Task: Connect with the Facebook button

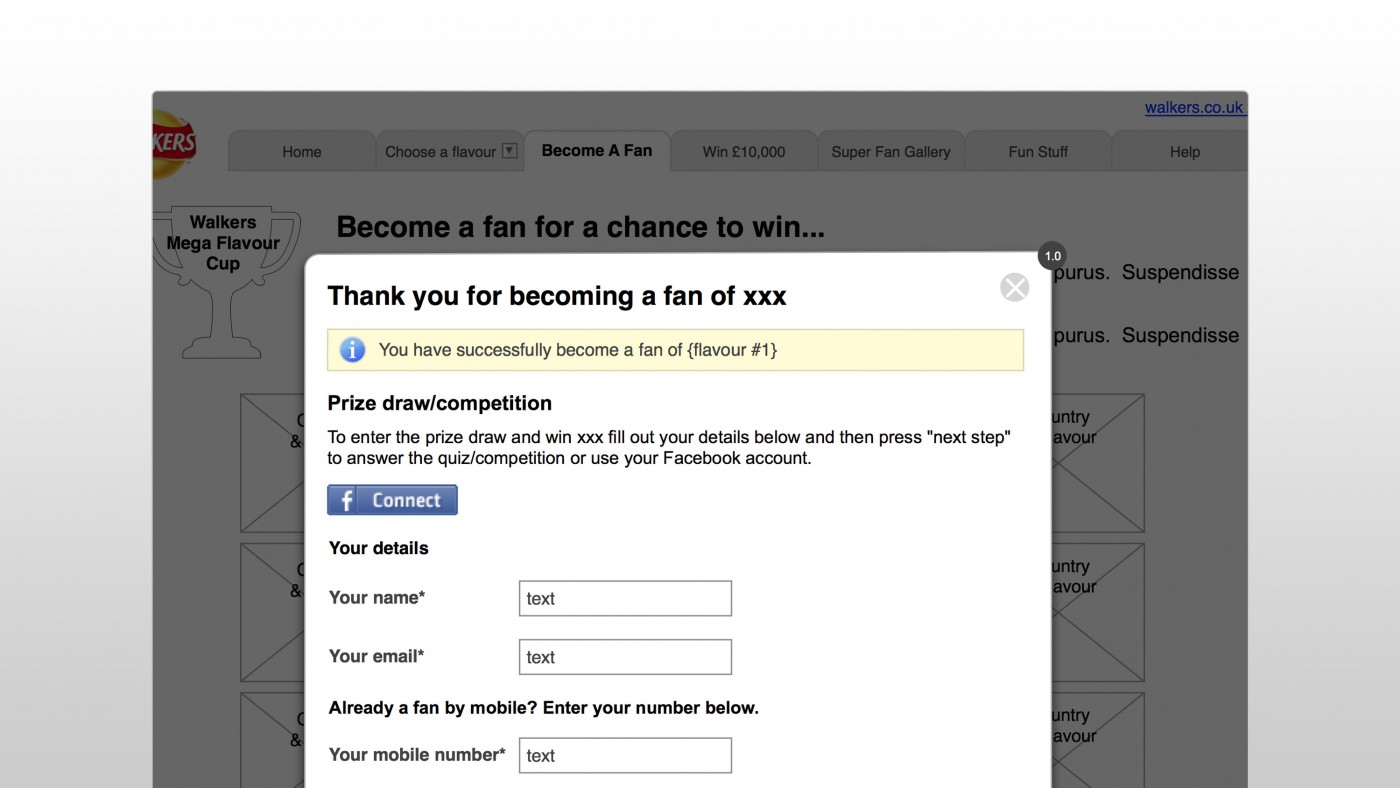Action: tap(392, 500)
